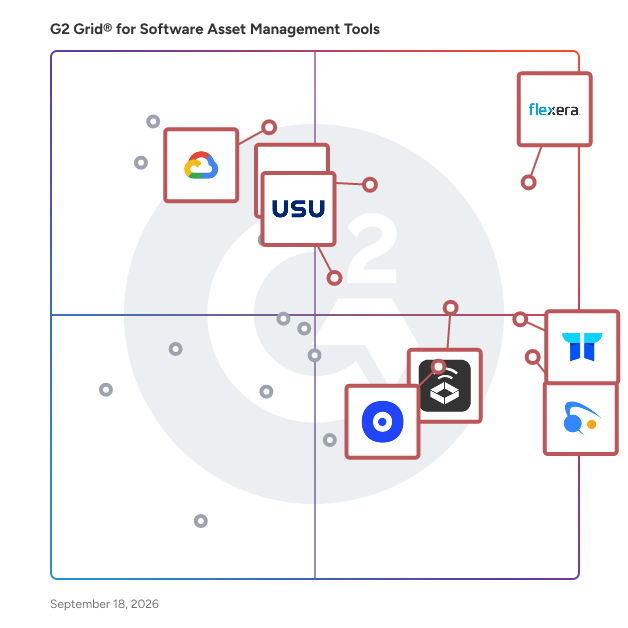Open the blue circle target logo card
This screenshot has width=628, height=628.
tap(382, 422)
